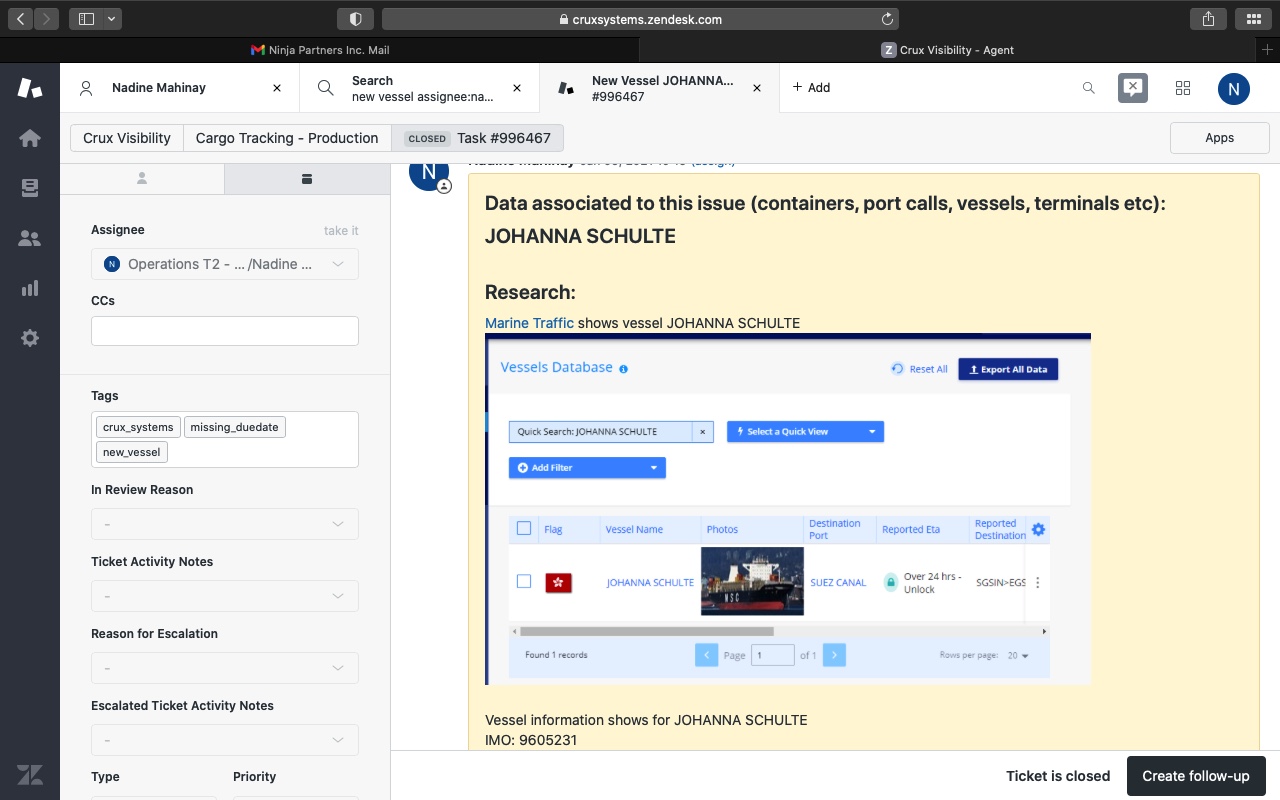The image size is (1280, 800).
Task: Expand the Escalated Ticket Activity Notes dropdown
Action: (225, 740)
